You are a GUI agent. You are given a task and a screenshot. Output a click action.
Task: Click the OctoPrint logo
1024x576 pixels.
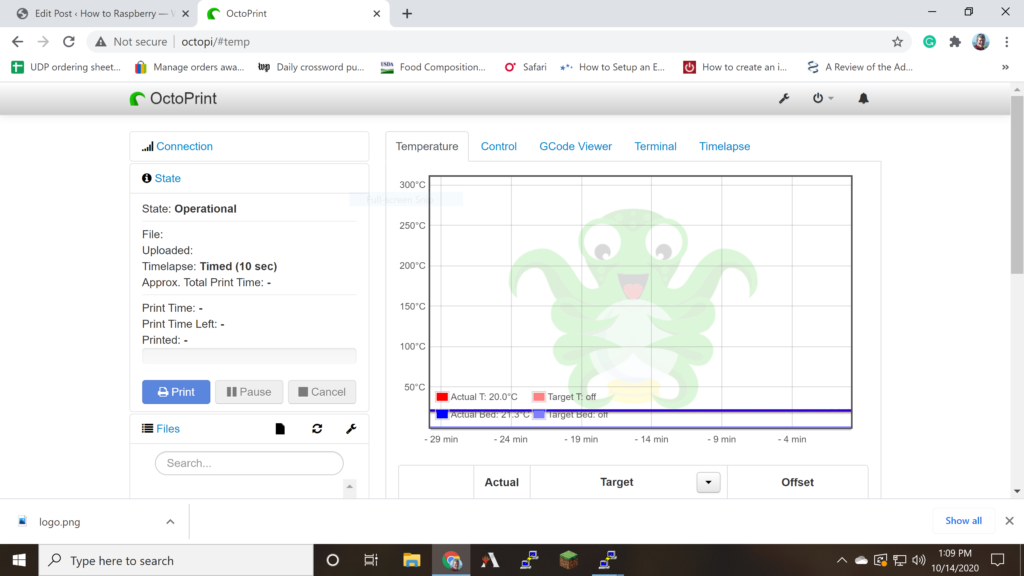[173, 99]
